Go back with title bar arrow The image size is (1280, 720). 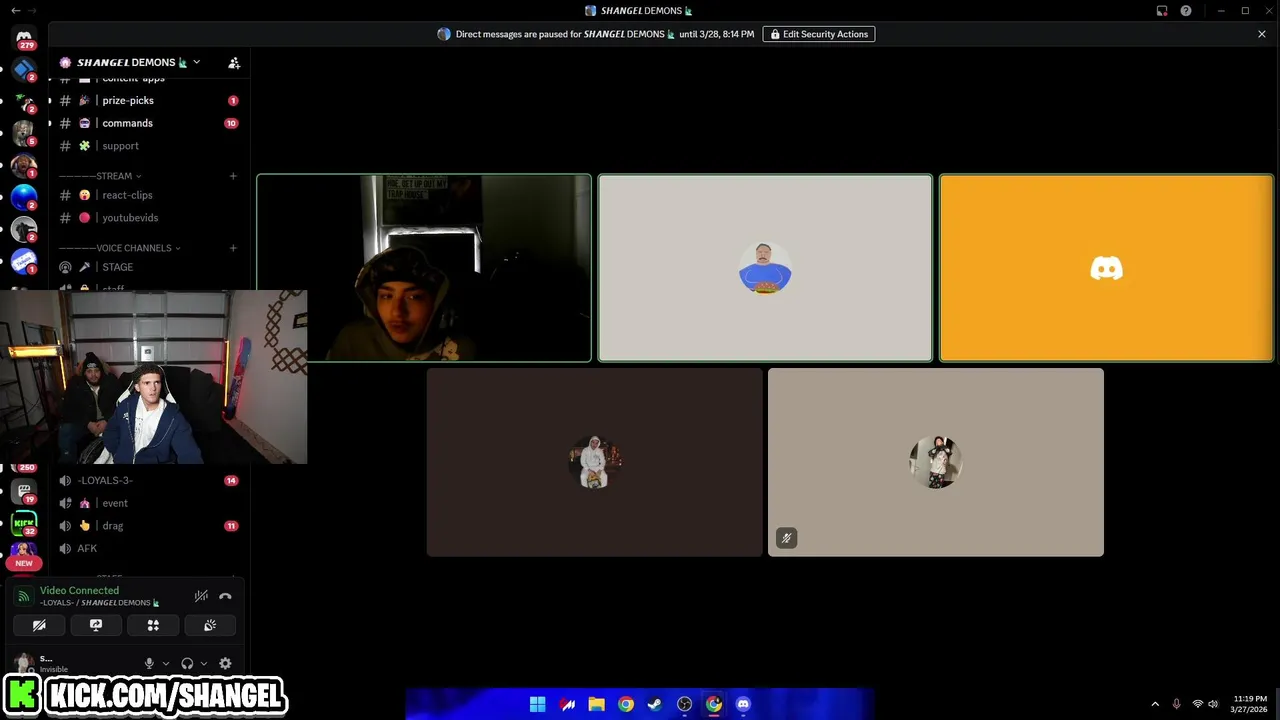pos(15,10)
